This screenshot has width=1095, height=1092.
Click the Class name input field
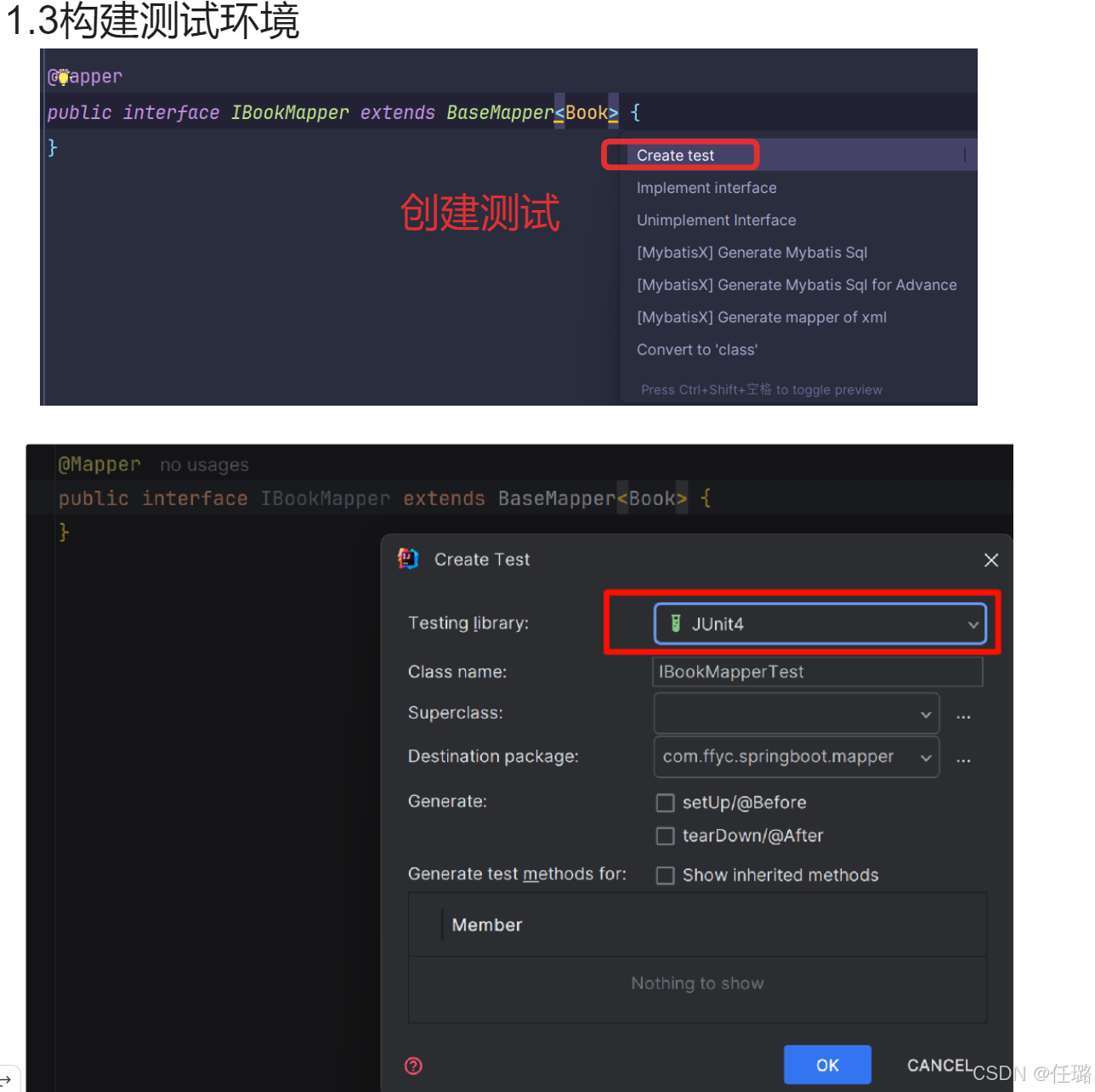point(818,672)
